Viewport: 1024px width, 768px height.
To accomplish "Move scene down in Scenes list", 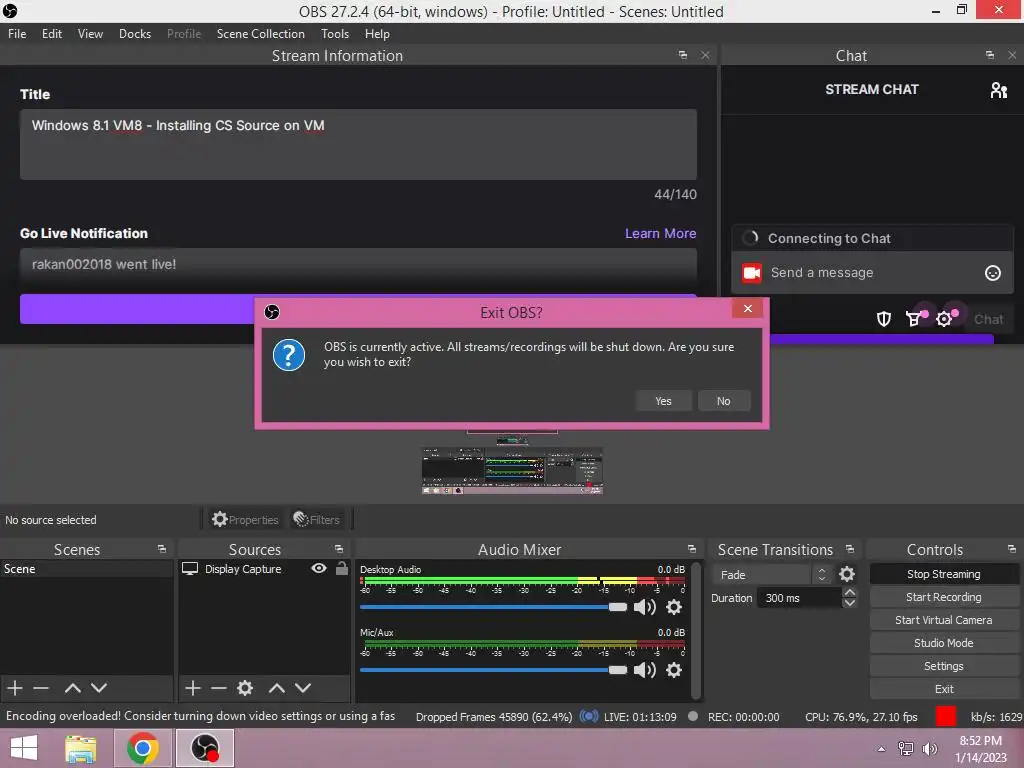I will tap(99, 688).
